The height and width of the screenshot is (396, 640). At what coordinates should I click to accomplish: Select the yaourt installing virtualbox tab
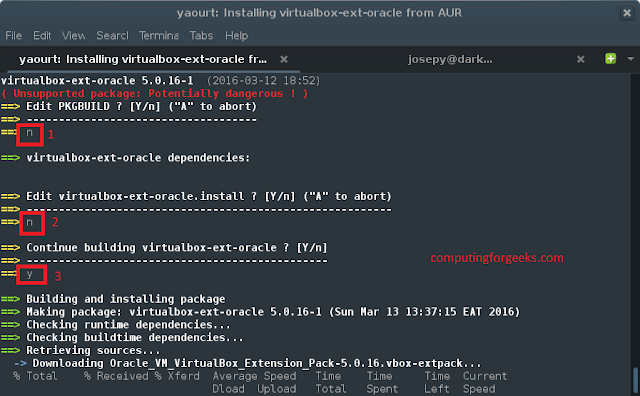[143, 60]
